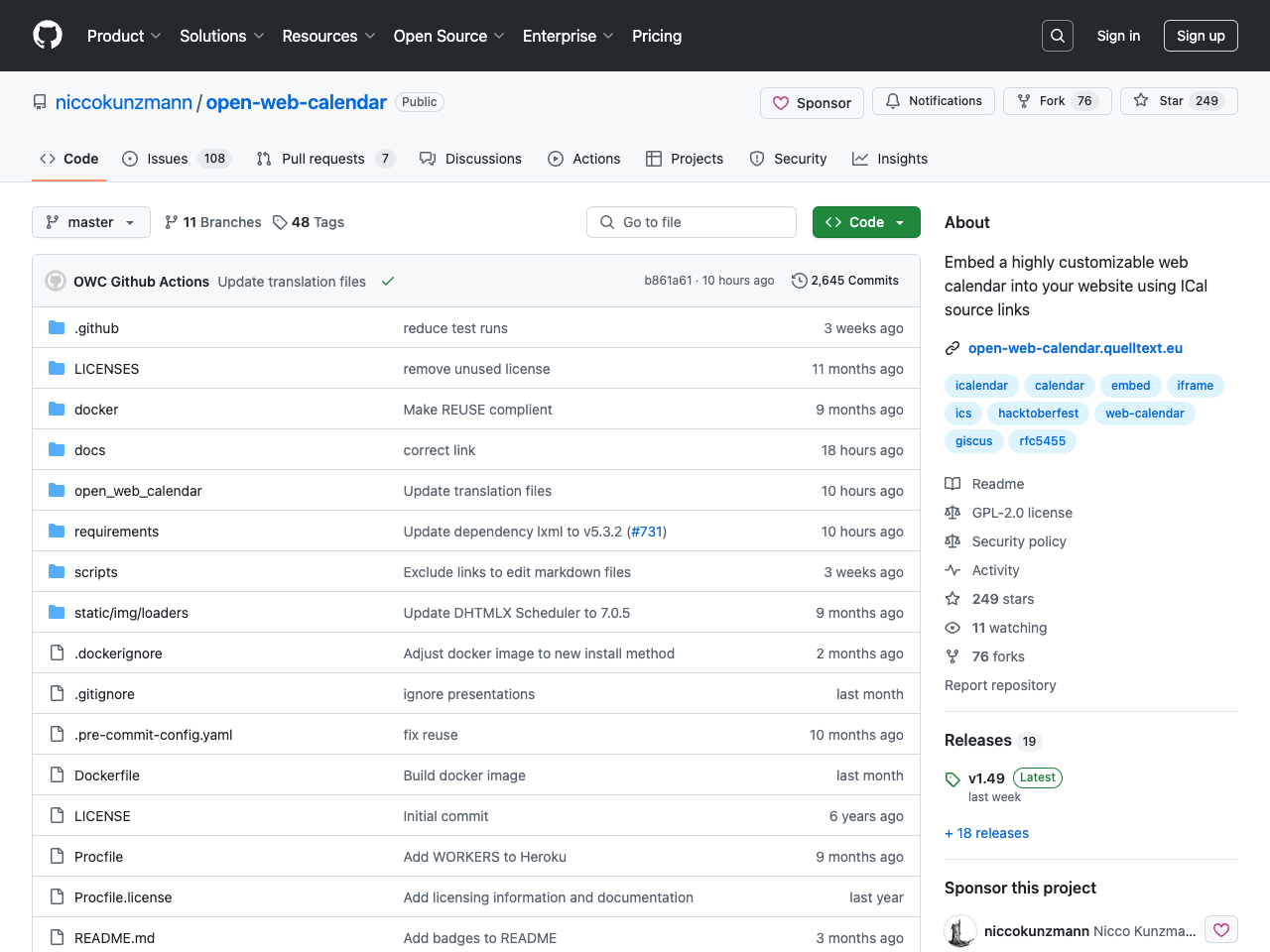Star the repository
Screen dimensions: 1270x952
click(x=1179, y=101)
